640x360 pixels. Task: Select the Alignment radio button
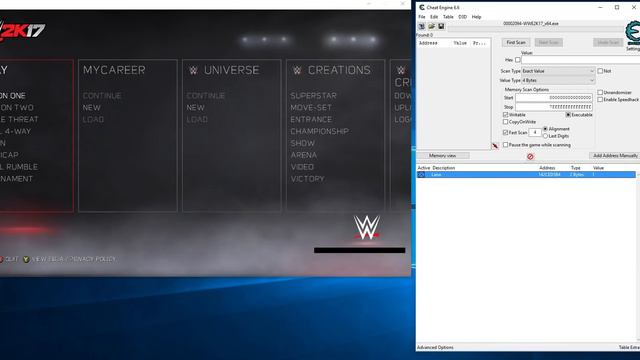click(x=545, y=129)
